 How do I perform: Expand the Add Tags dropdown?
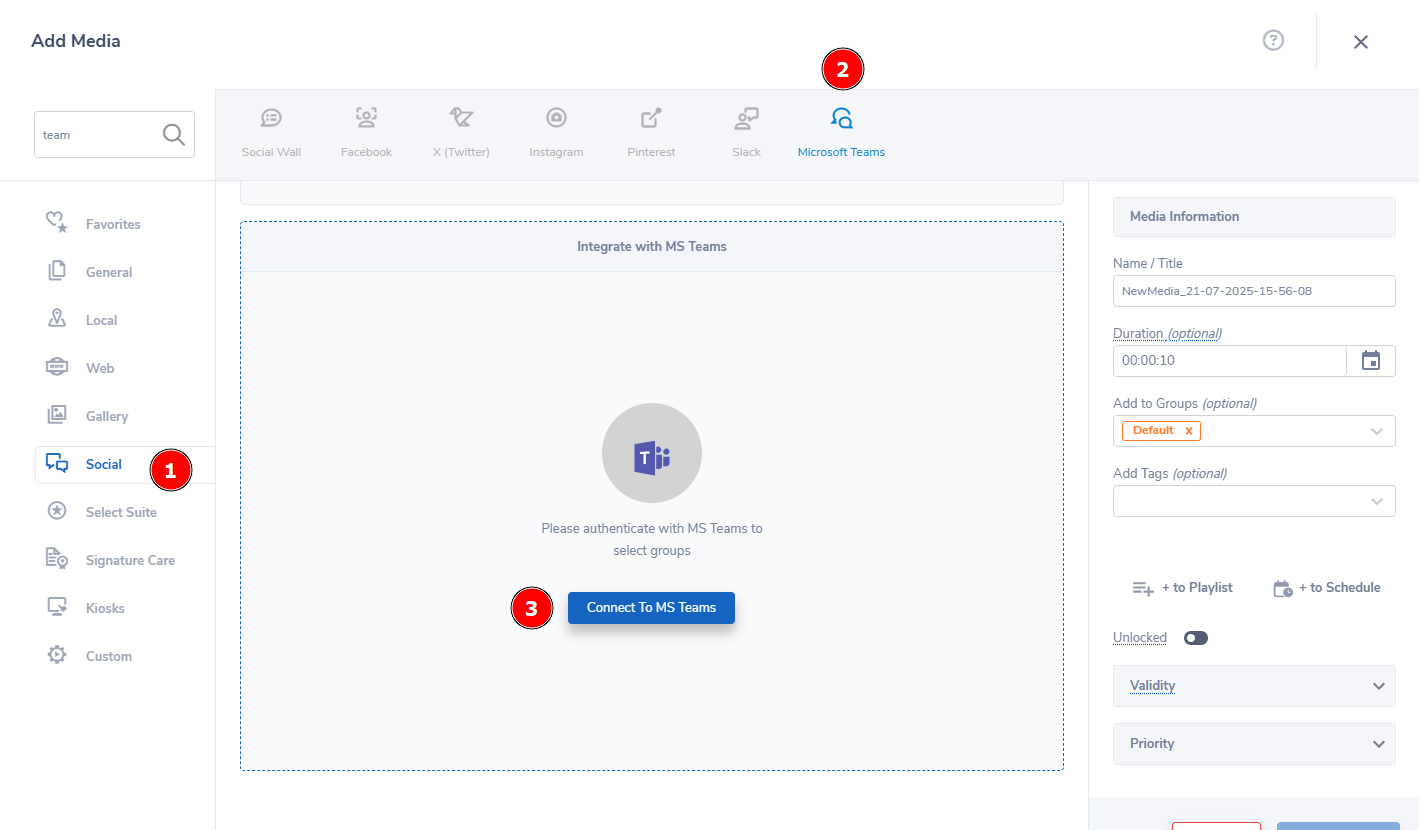pos(1377,501)
